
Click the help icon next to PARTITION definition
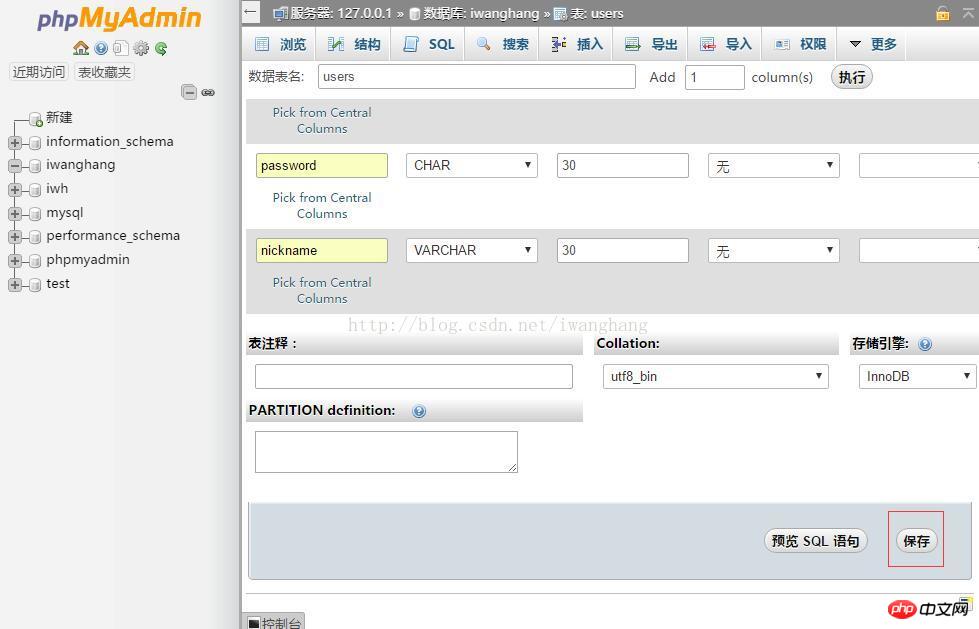(x=419, y=411)
